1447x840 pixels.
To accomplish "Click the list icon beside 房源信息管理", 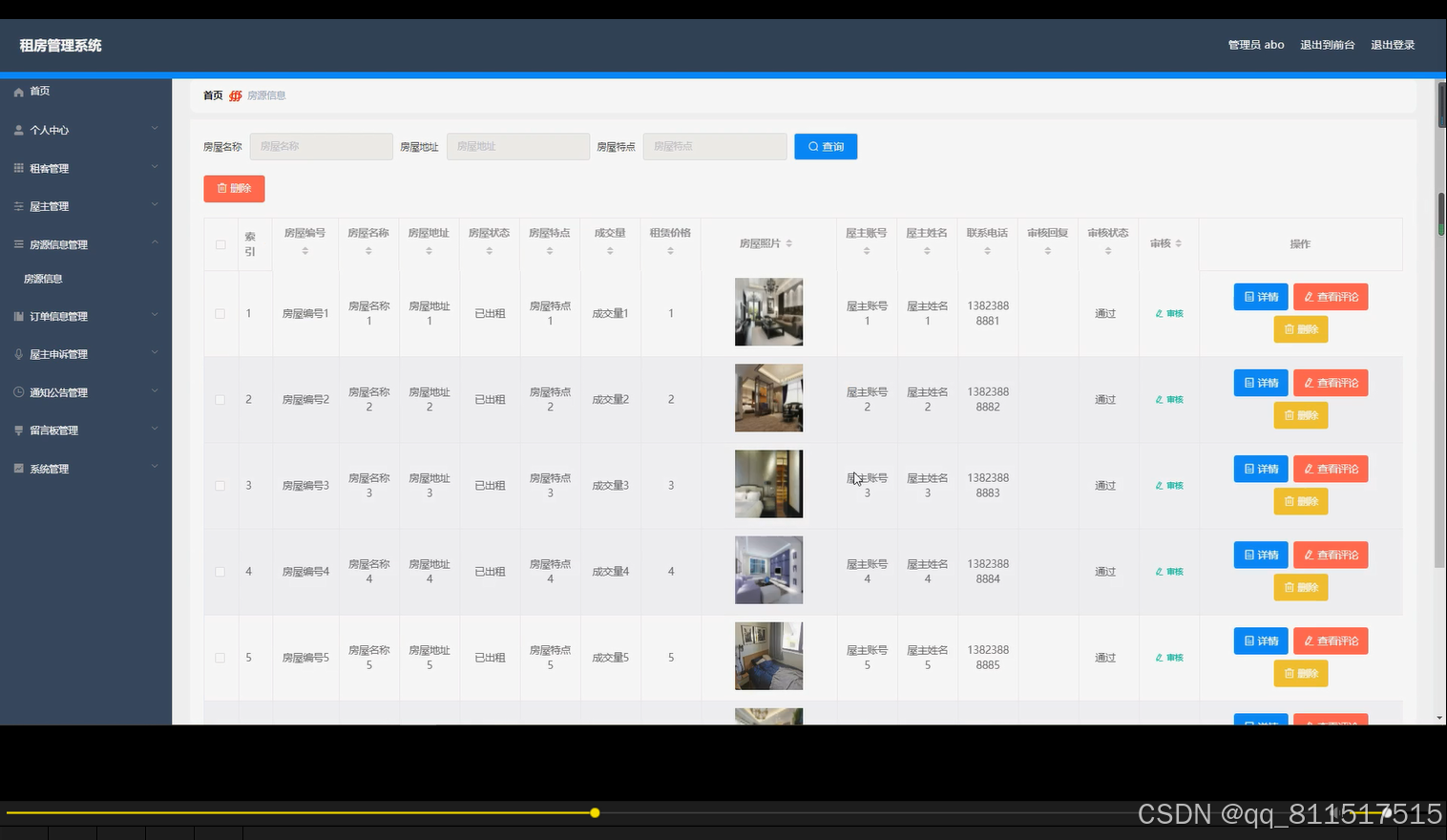I will (x=18, y=244).
